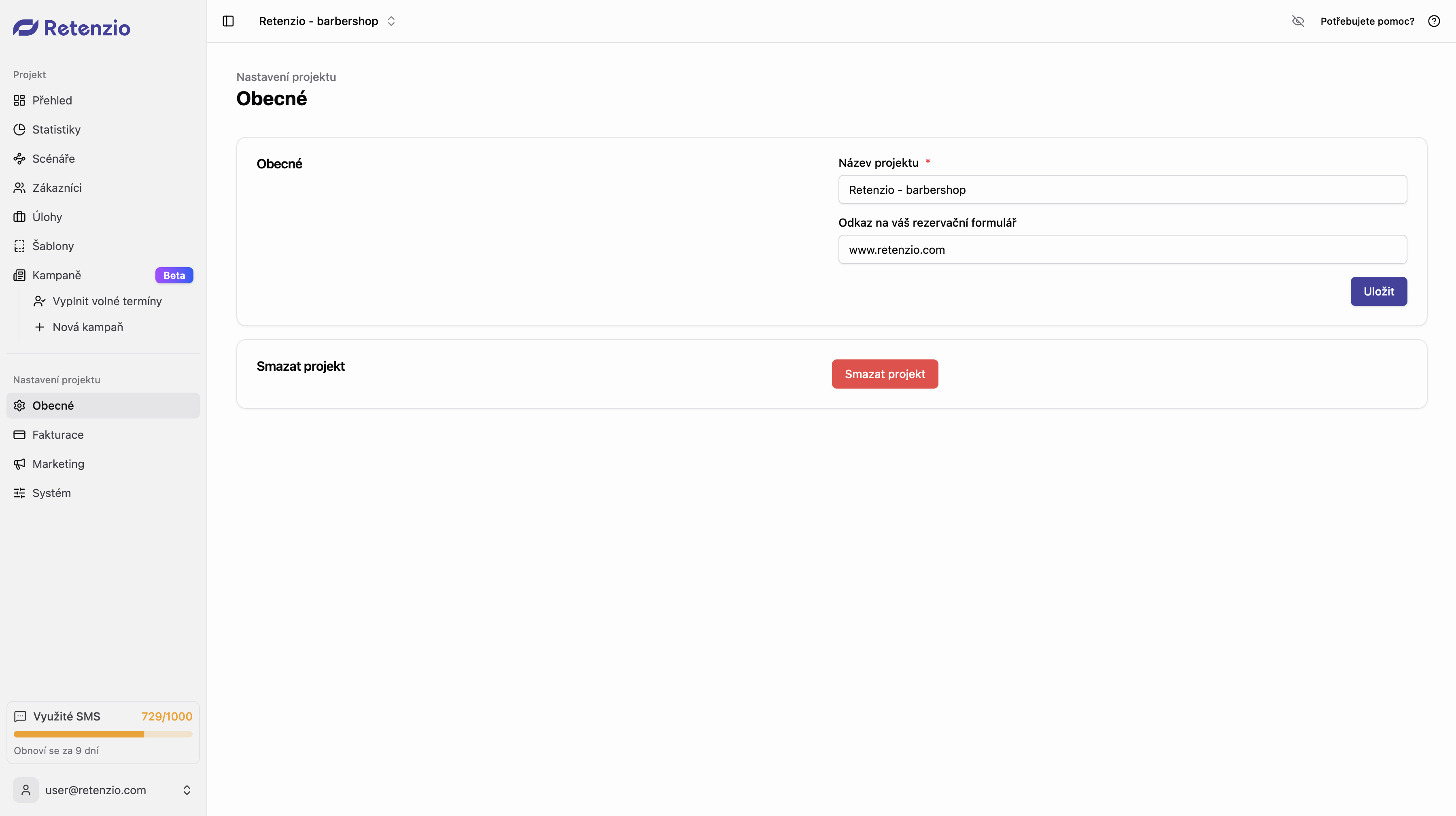Click the SMS usage progress bar

[103, 734]
